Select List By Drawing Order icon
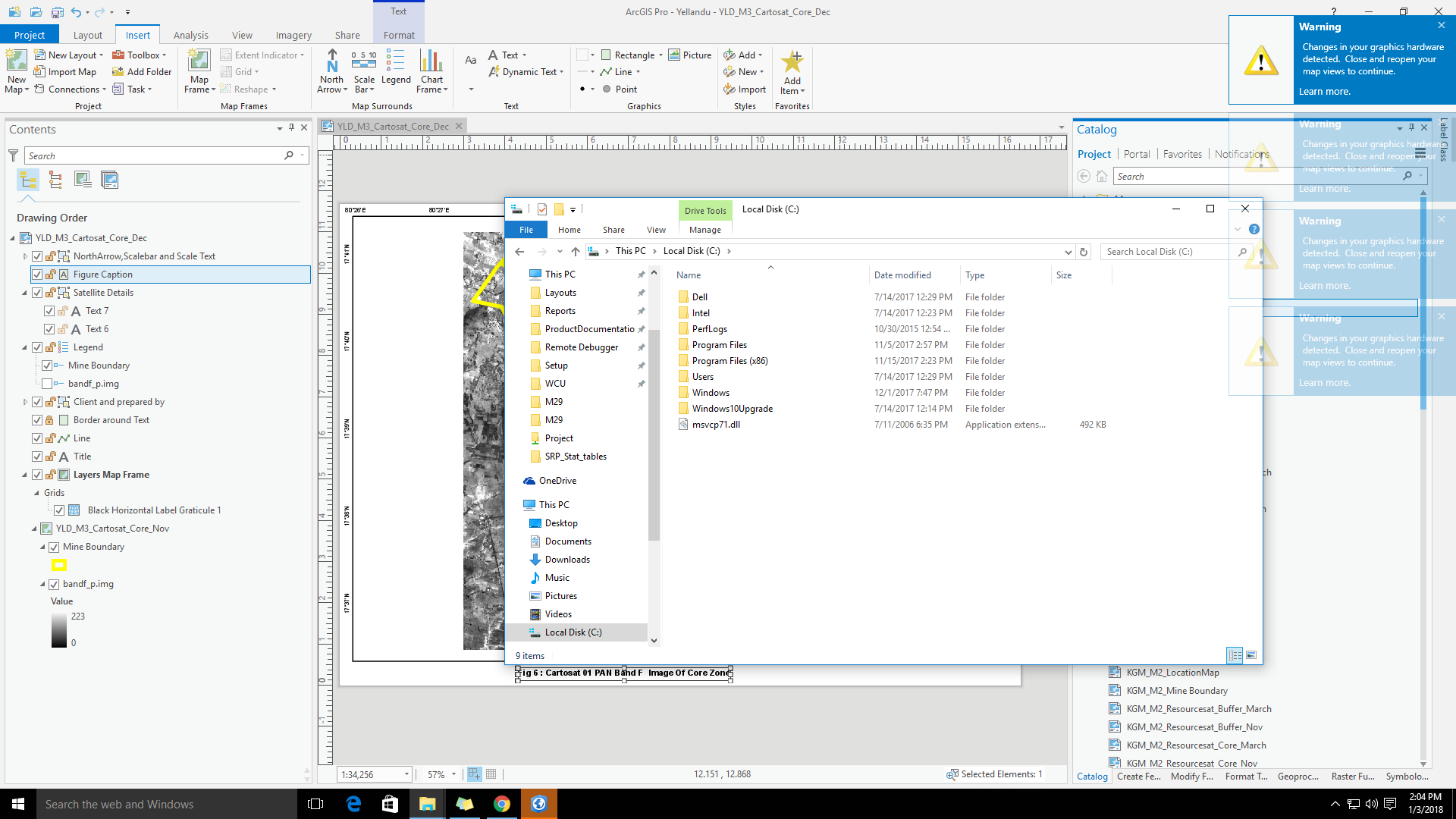This screenshot has height=819, width=1456. point(28,180)
